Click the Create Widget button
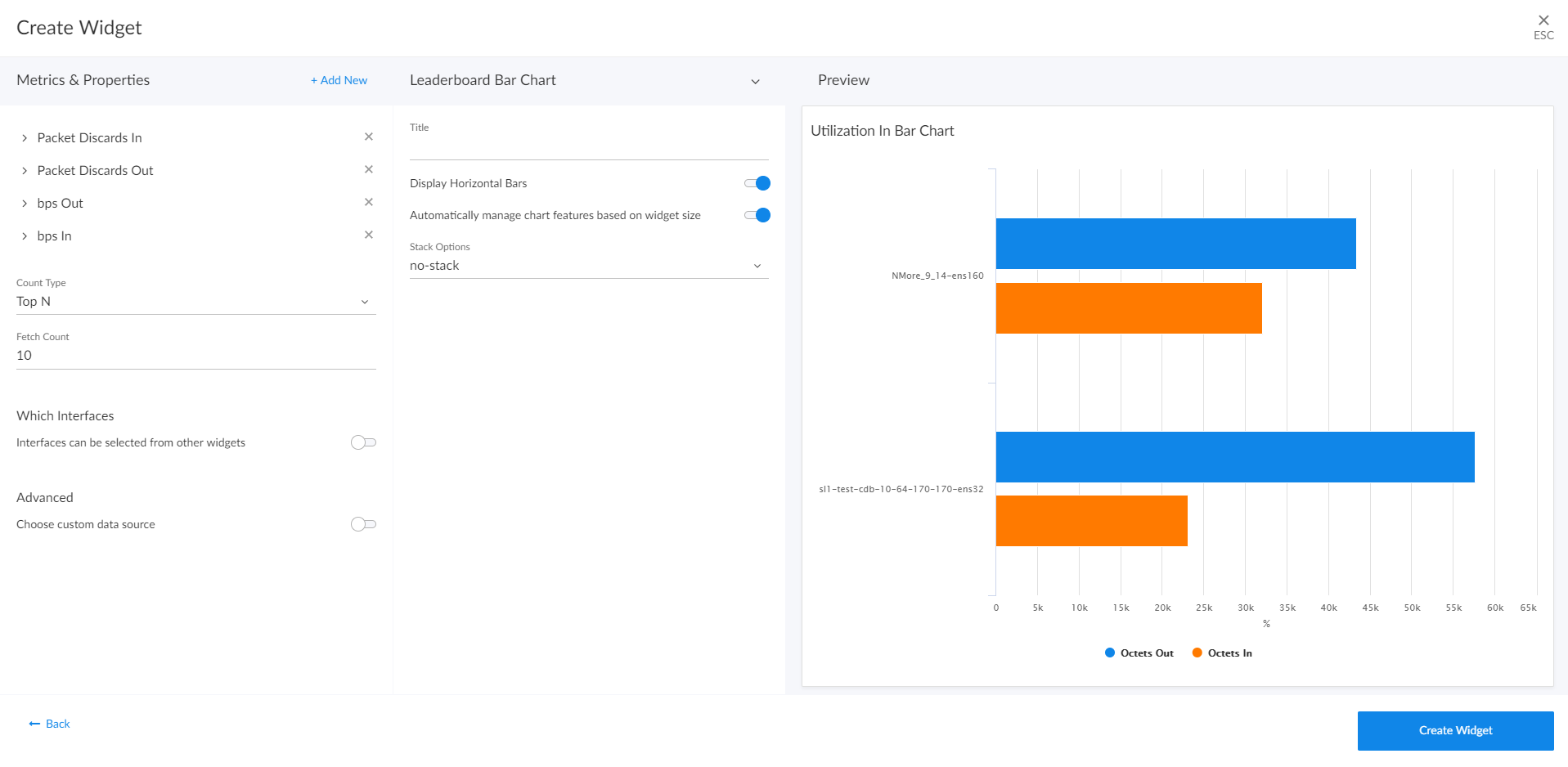This screenshot has height=767, width=1568. pos(1455,730)
